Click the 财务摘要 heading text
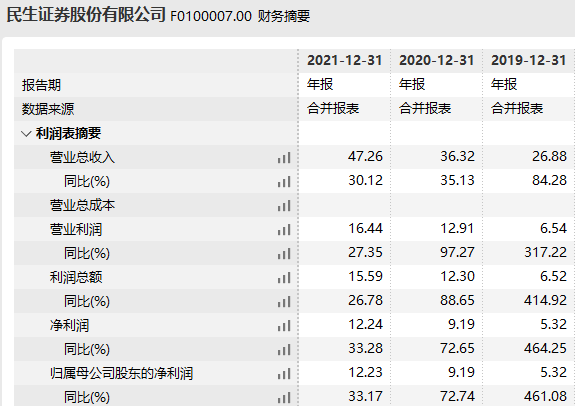575x406 pixels. 284,16
